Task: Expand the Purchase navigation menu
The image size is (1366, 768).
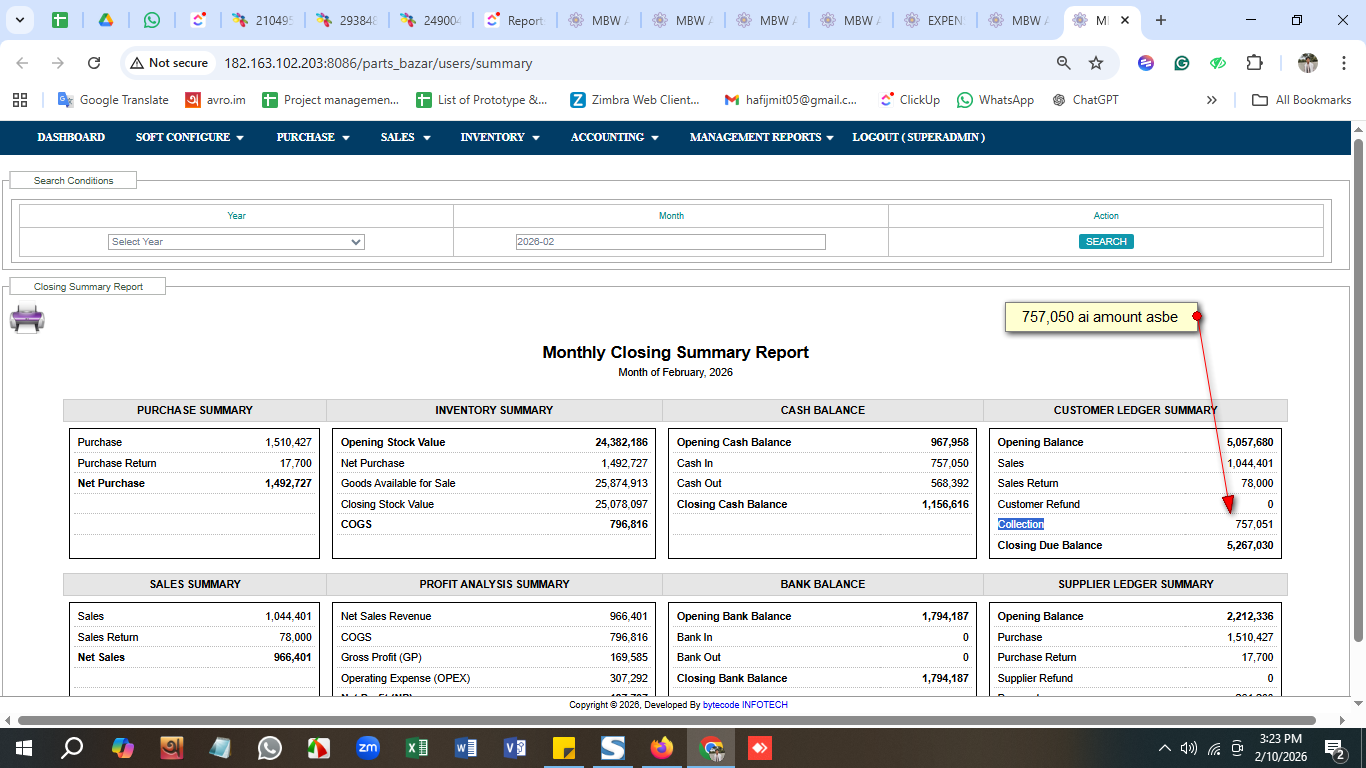Action: [313, 137]
